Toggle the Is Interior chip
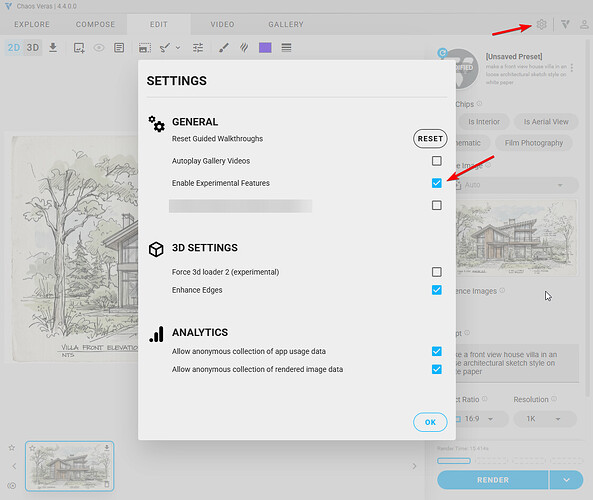This screenshot has height=500, width=593. pyautogui.click(x=484, y=122)
